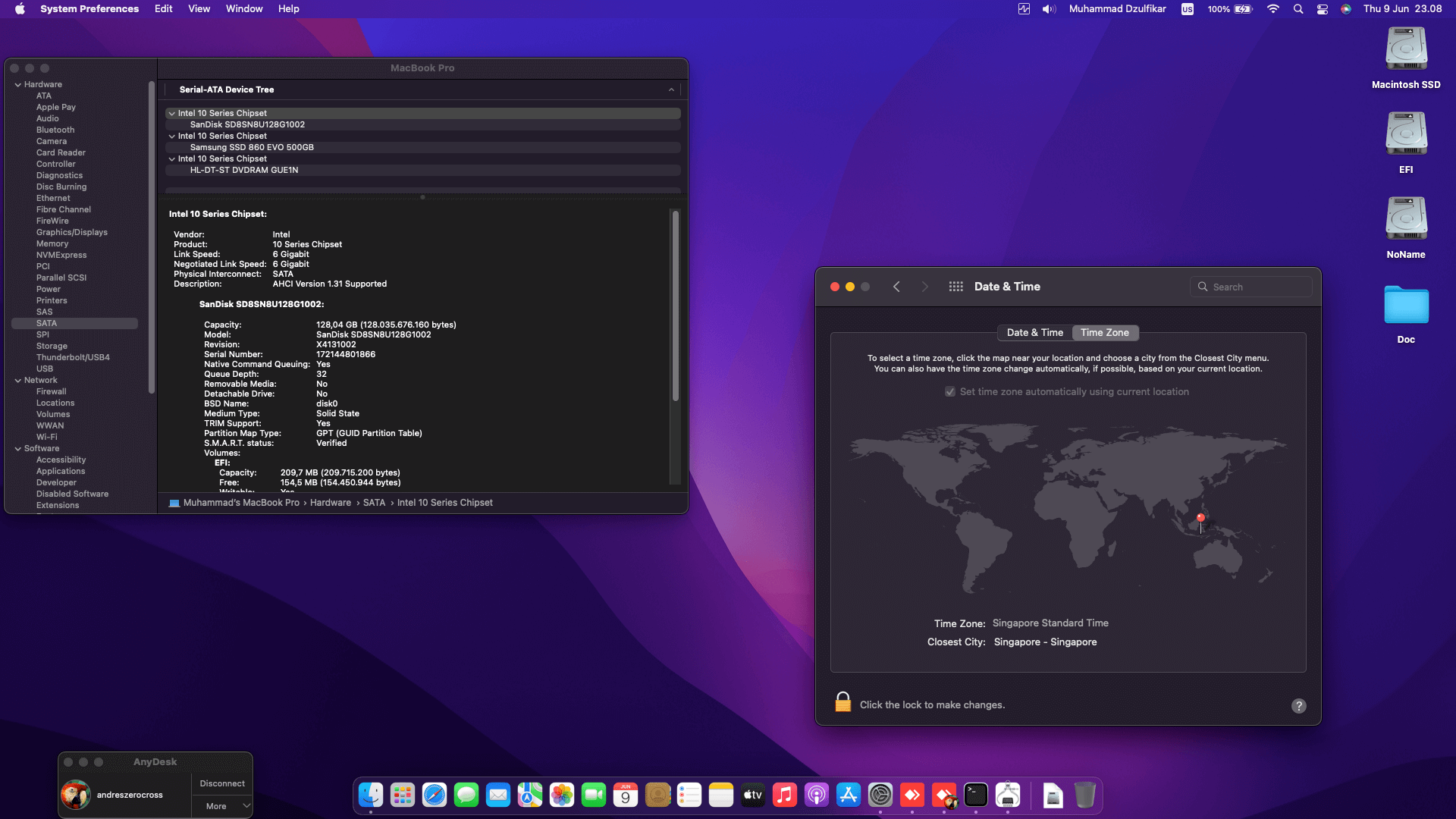Collapse the Hardware section in the sidebar
Screen dimensions: 1456x819
[17, 84]
